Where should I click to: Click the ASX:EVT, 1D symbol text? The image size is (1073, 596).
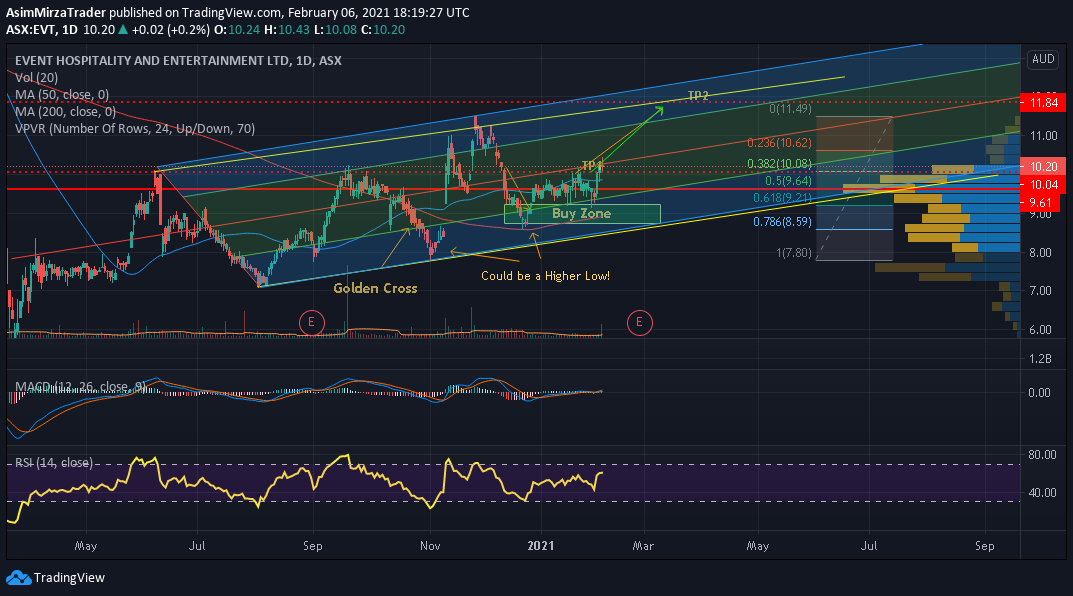tap(41, 29)
